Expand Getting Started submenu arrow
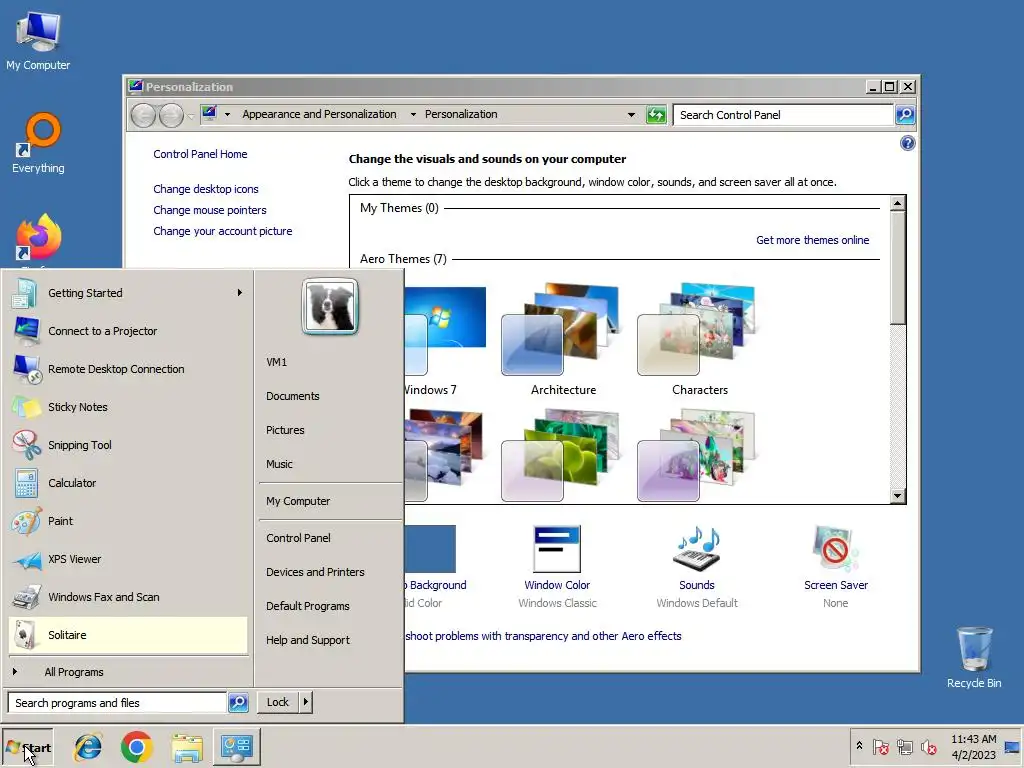 pyautogui.click(x=240, y=293)
